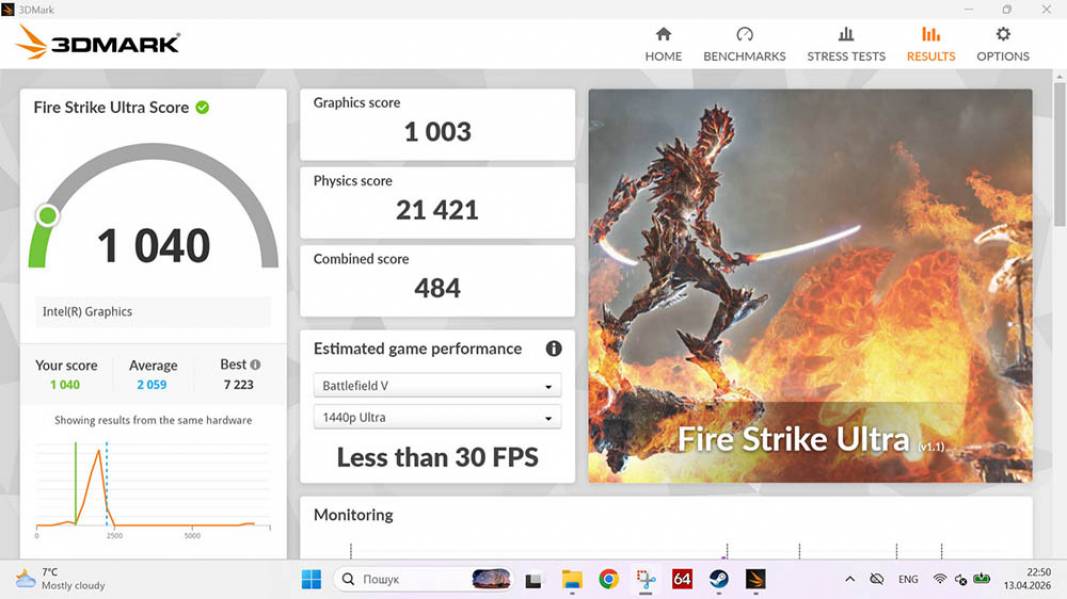Launch Google Chrome from taskbar

608,579
